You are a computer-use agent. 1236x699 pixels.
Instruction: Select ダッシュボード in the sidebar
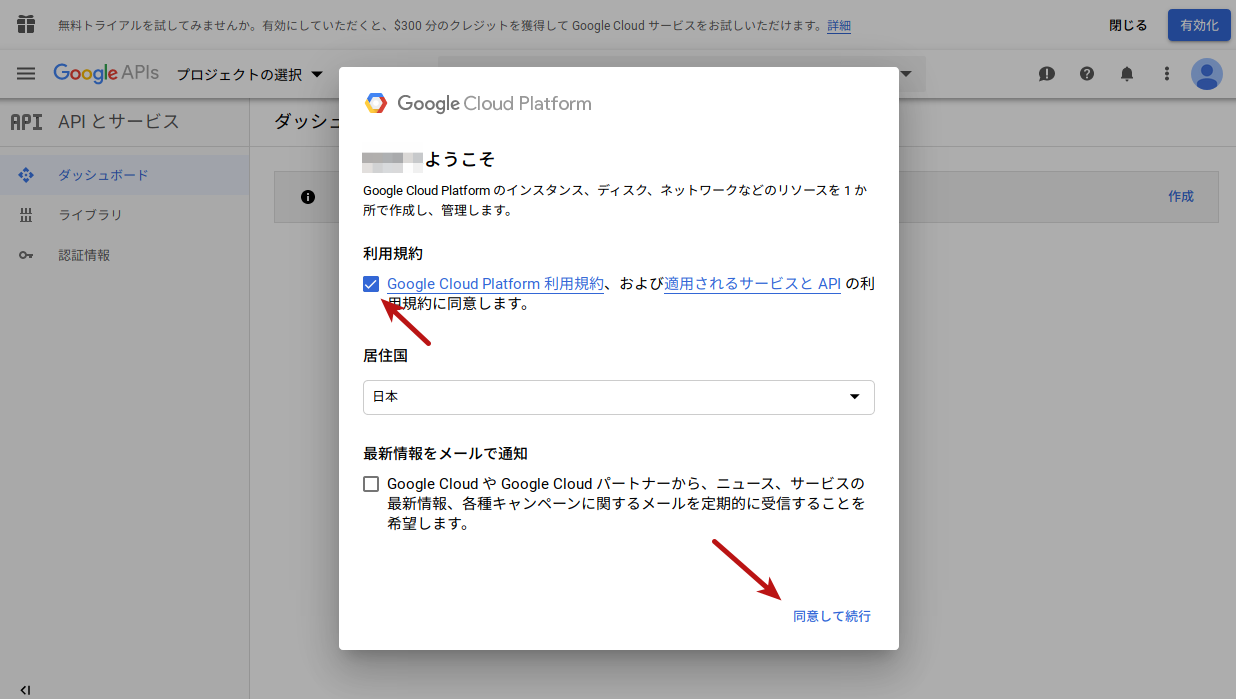(x=103, y=175)
